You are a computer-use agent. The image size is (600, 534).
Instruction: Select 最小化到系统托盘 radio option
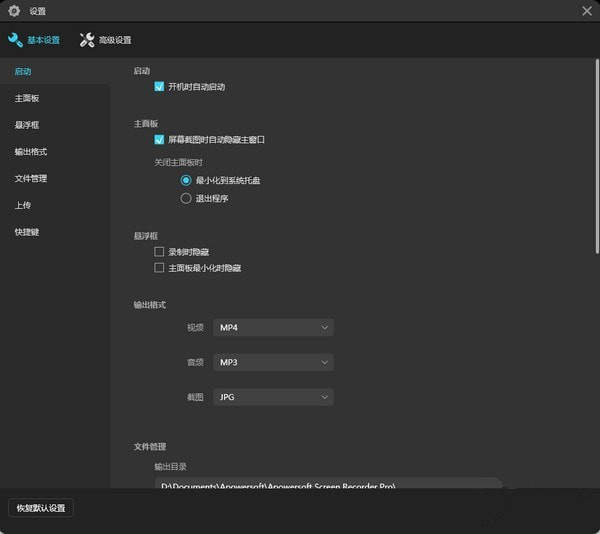tap(186, 180)
